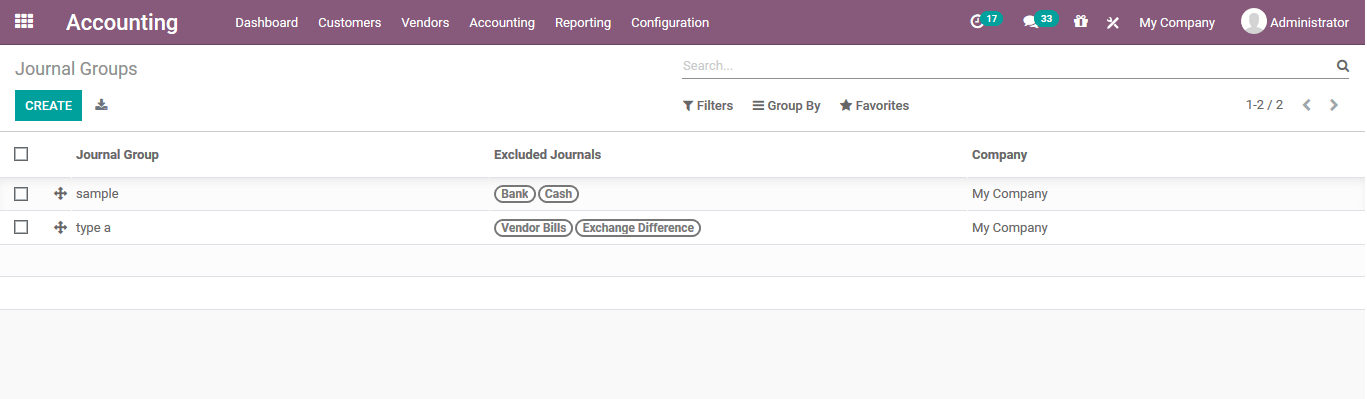
Task: Click the CREATE button
Action: click(x=48, y=105)
